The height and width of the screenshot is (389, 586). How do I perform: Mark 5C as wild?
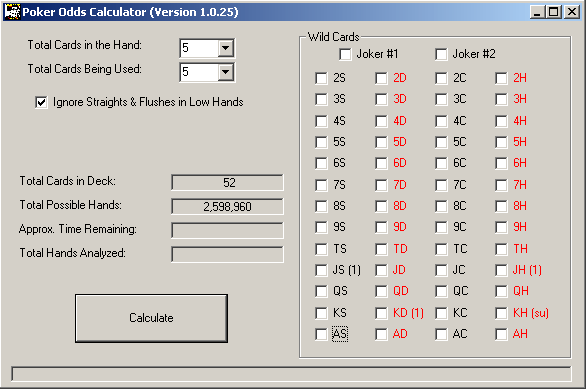441,142
